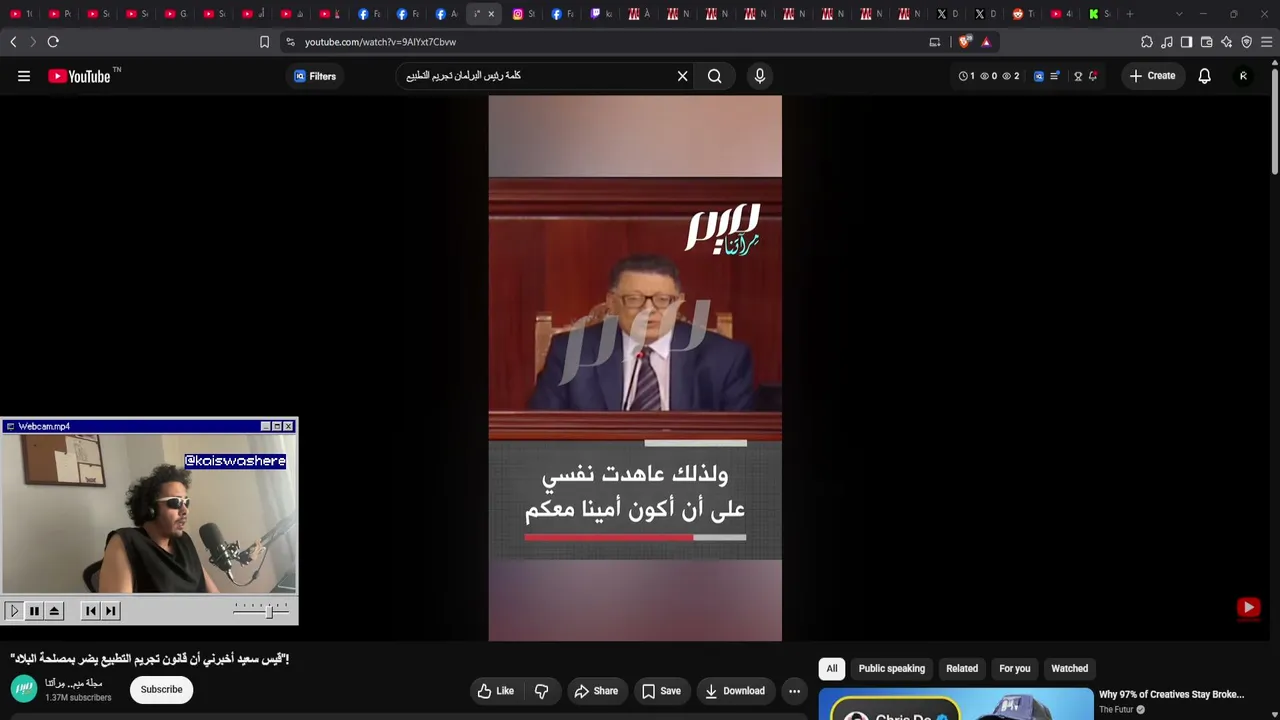This screenshot has width=1280, height=720.
Task: Click the video player frame
Action: [x=635, y=368]
